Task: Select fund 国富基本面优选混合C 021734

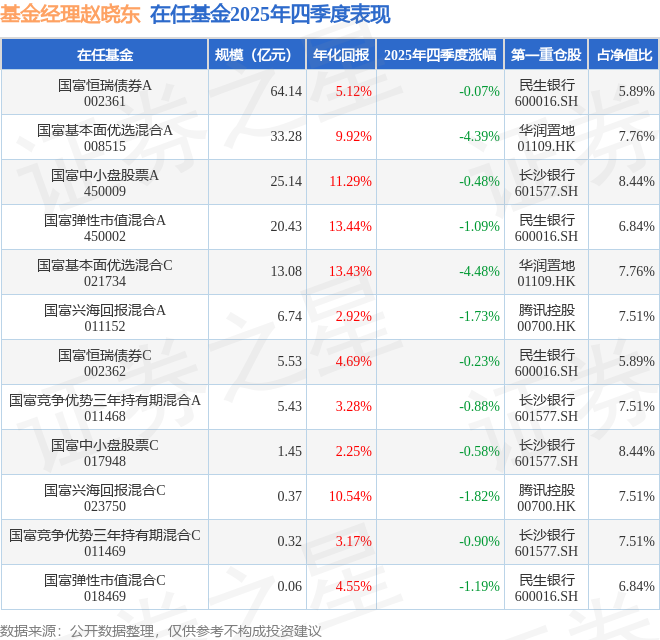Action: [x=105, y=273]
